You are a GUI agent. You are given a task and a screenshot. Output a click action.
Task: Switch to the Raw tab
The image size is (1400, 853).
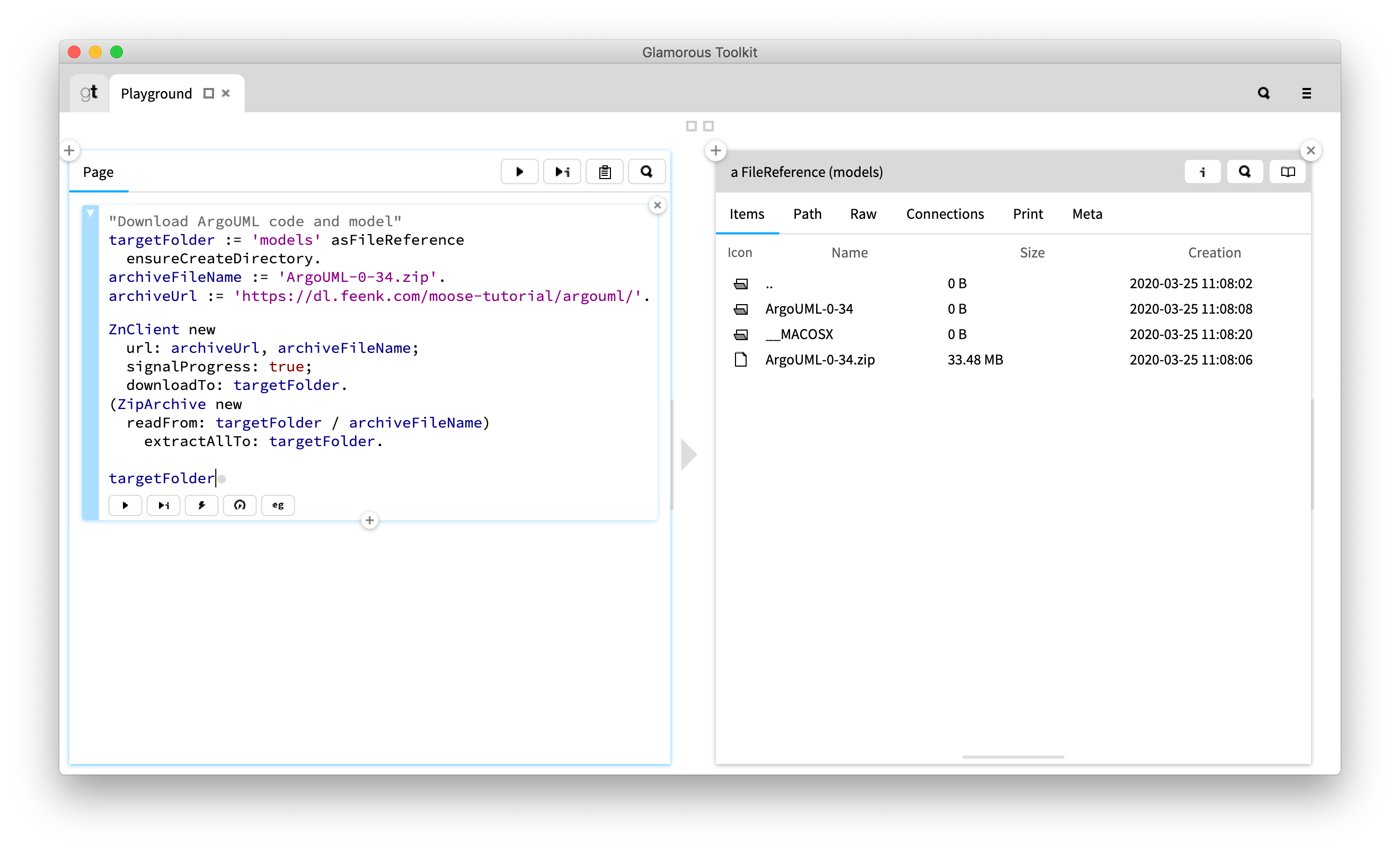coord(863,214)
